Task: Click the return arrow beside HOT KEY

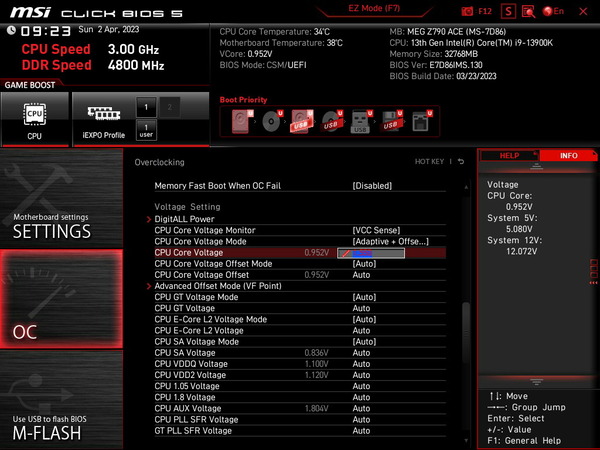Action: click(x=463, y=161)
